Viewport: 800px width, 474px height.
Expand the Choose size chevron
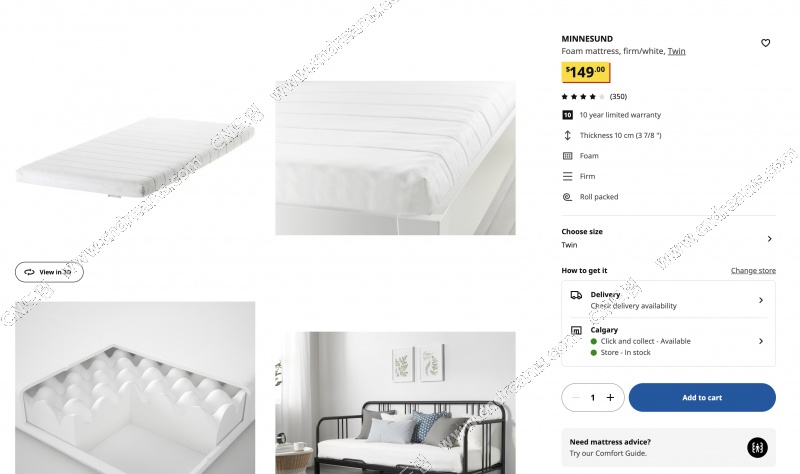coord(769,238)
